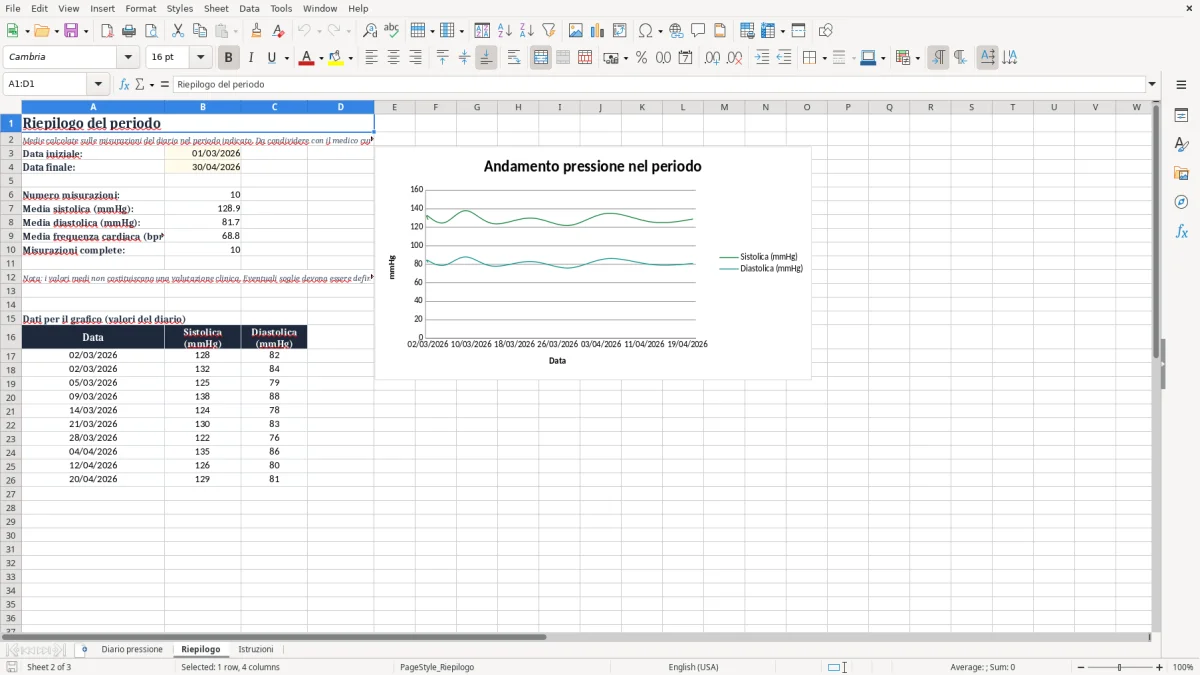Click the Save document icon
This screenshot has width=1200, height=675.
click(71, 31)
